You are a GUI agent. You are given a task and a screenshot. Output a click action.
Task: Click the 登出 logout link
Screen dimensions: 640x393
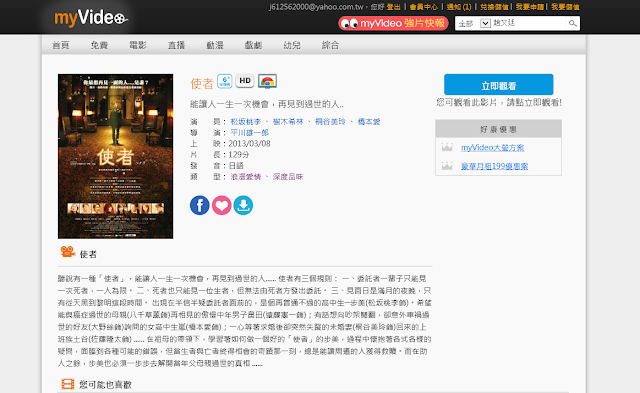(x=393, y=7)
